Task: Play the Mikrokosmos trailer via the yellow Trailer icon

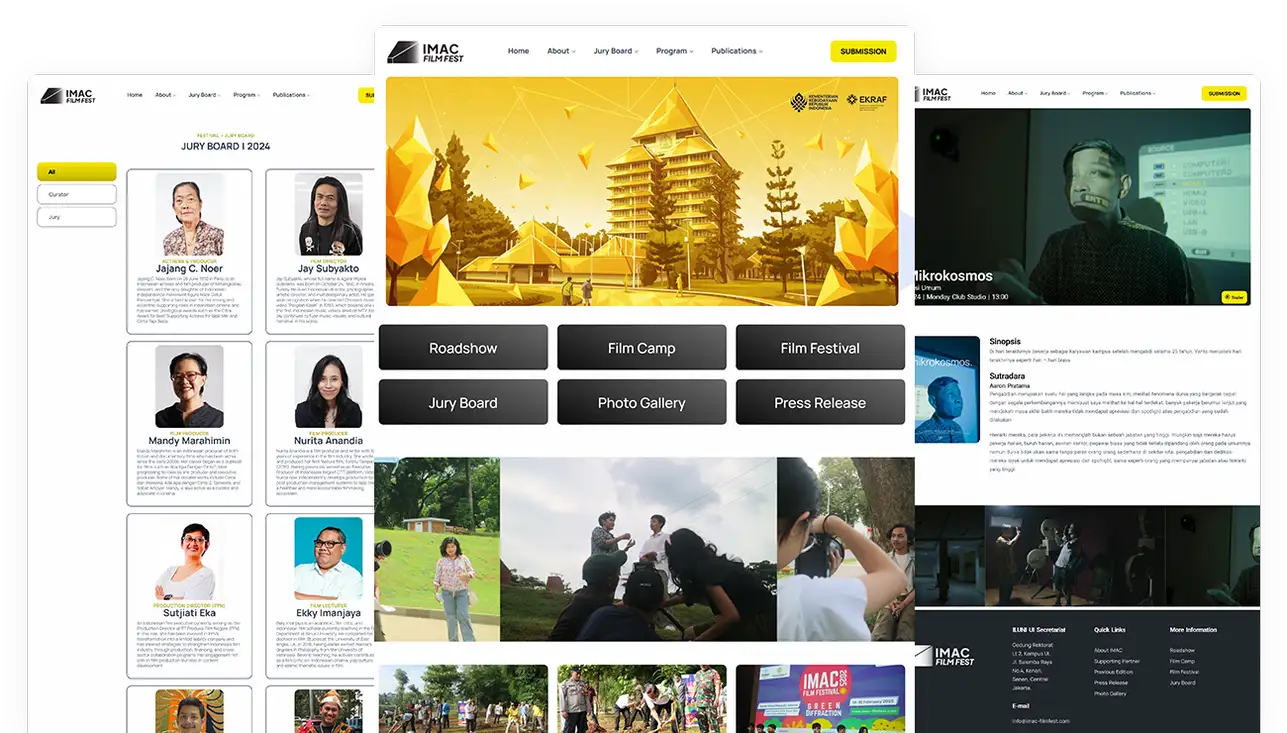Action: pyautogui.click(x=1233, y=297)
